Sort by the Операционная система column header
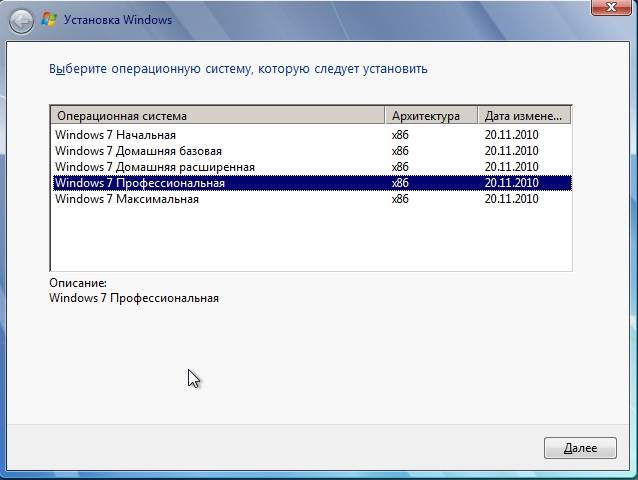Image resolution: width=638 pixels, height=480 pixels. click(x=217, y=115)
